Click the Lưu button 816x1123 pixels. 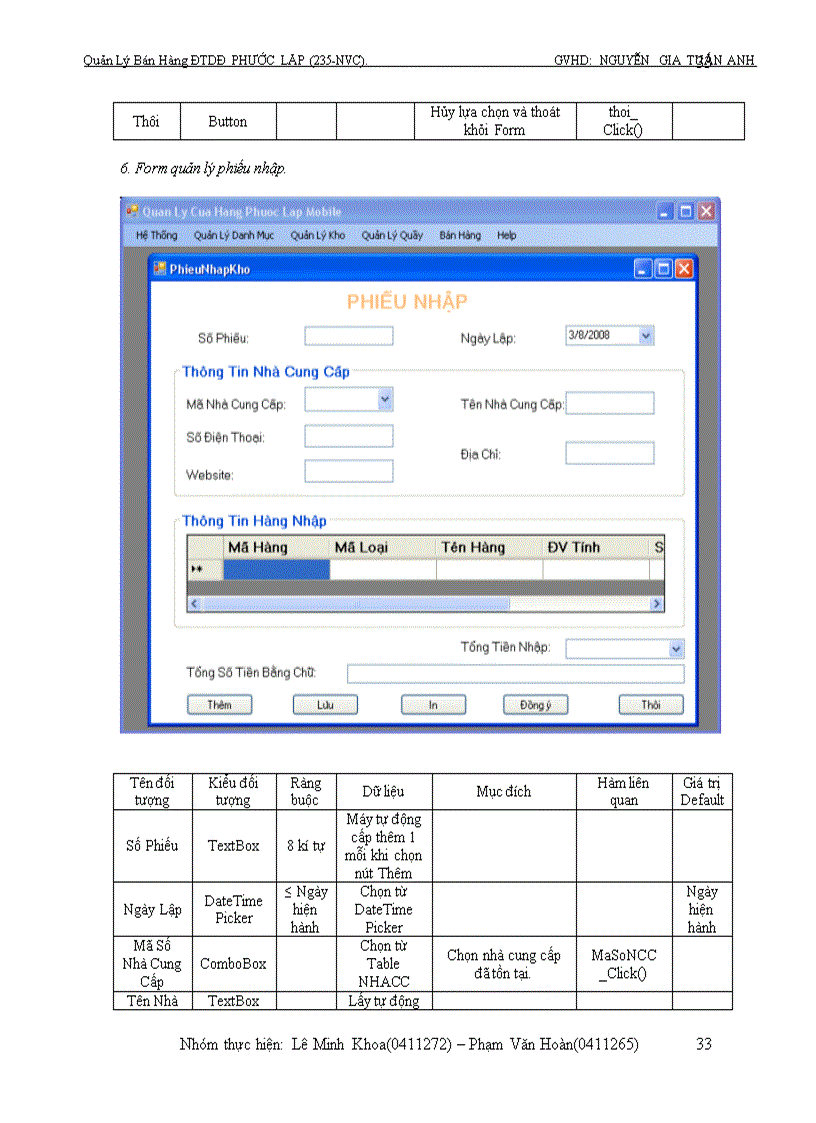tap(330, 704)
